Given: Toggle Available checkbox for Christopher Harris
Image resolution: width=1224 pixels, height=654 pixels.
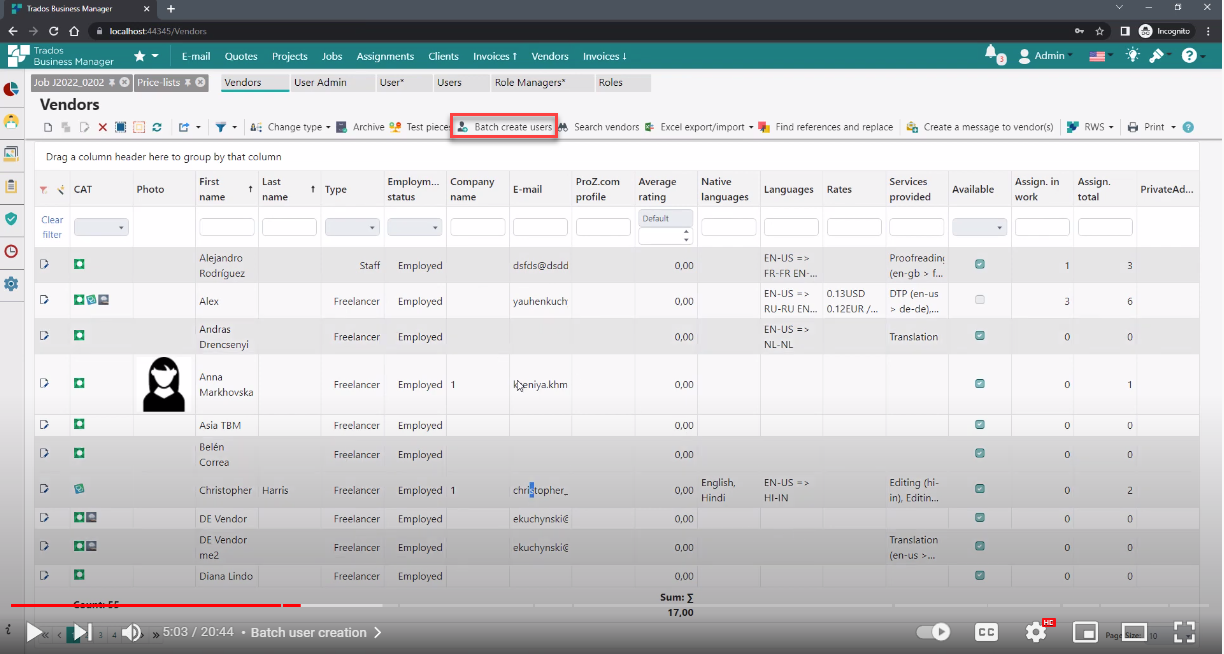Looking at the screenshot, I should coord(980,489).
